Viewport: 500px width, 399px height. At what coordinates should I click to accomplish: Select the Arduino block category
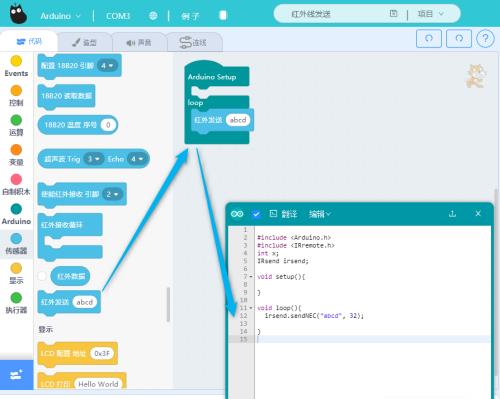[16, 214]
